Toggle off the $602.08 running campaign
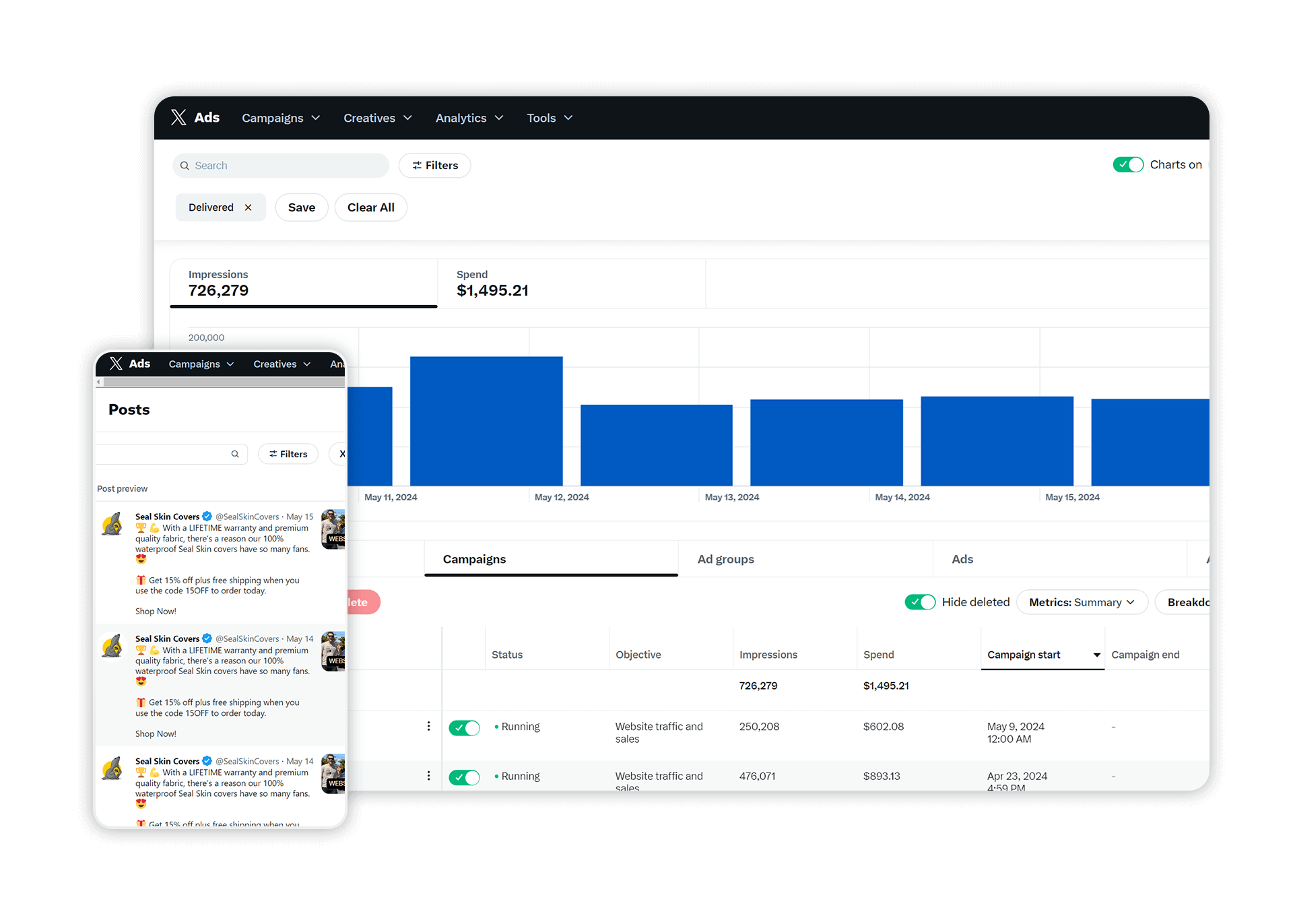 point(464,727)
